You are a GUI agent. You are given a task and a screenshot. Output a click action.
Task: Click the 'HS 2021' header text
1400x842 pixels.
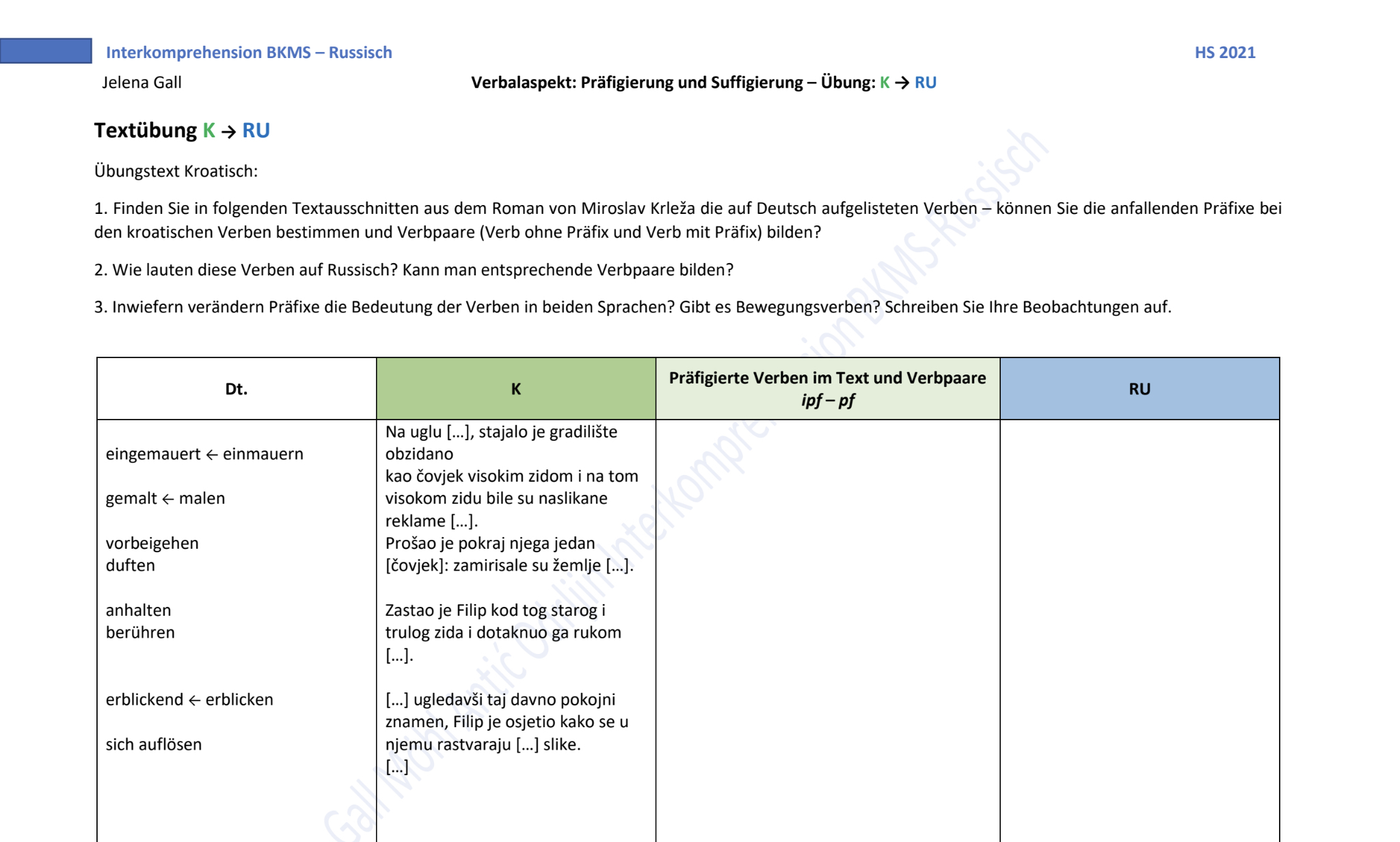(x=1224, y=53)
